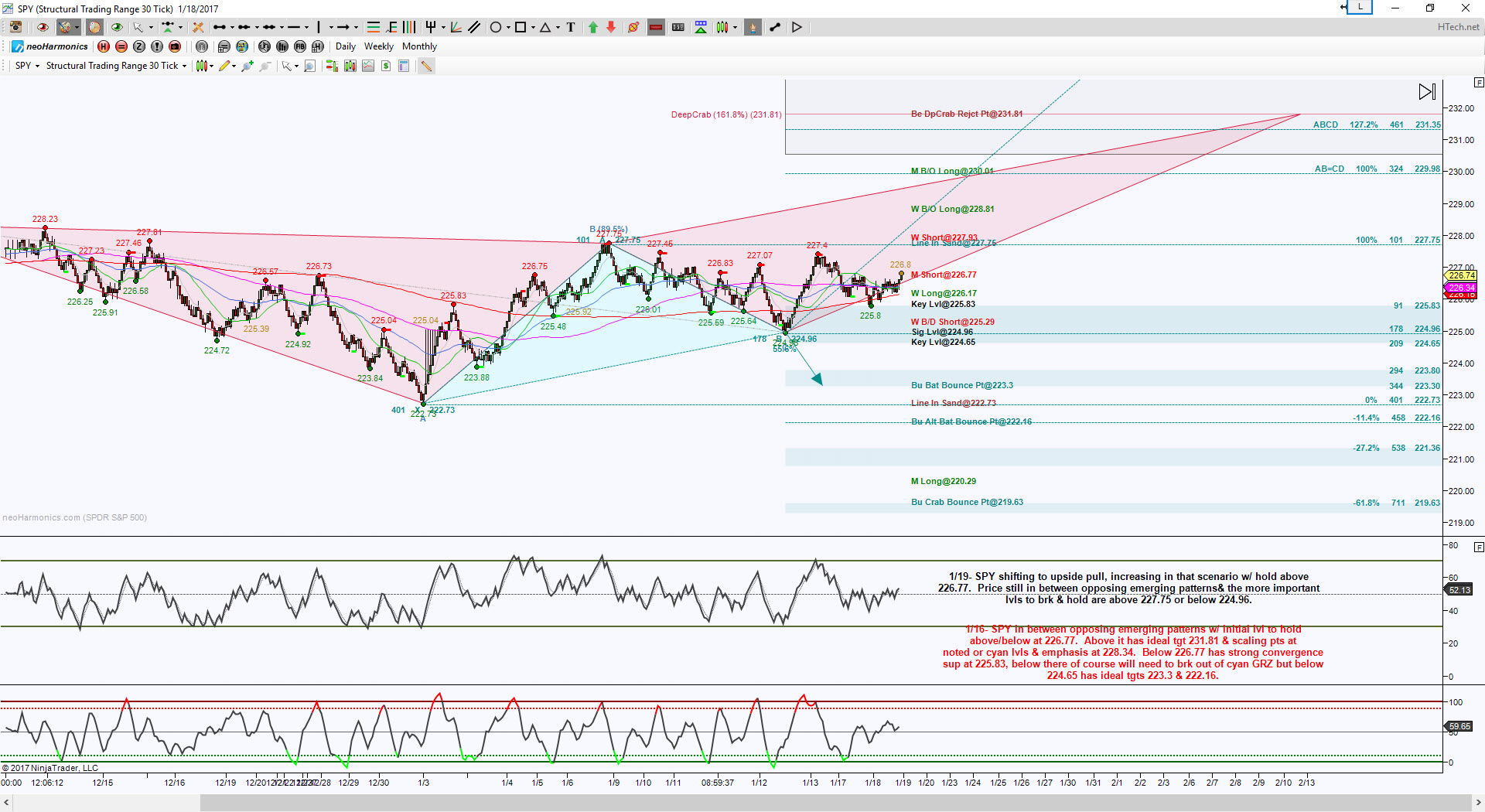Select the Text drawing tool
The width and height of the screenshot is (1485, 812).
(x=571, y=27)
